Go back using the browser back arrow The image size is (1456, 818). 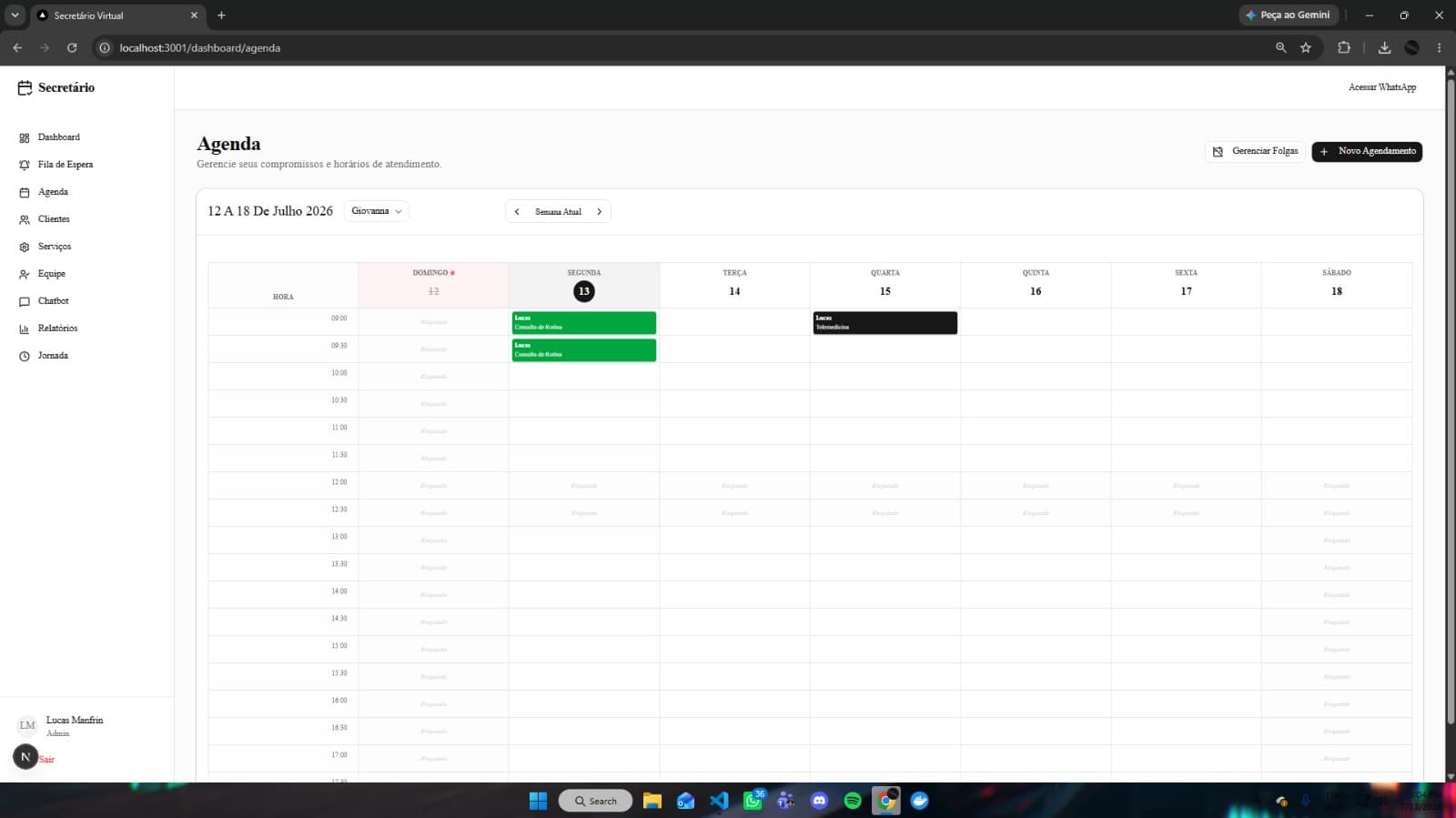coord(17,47)
